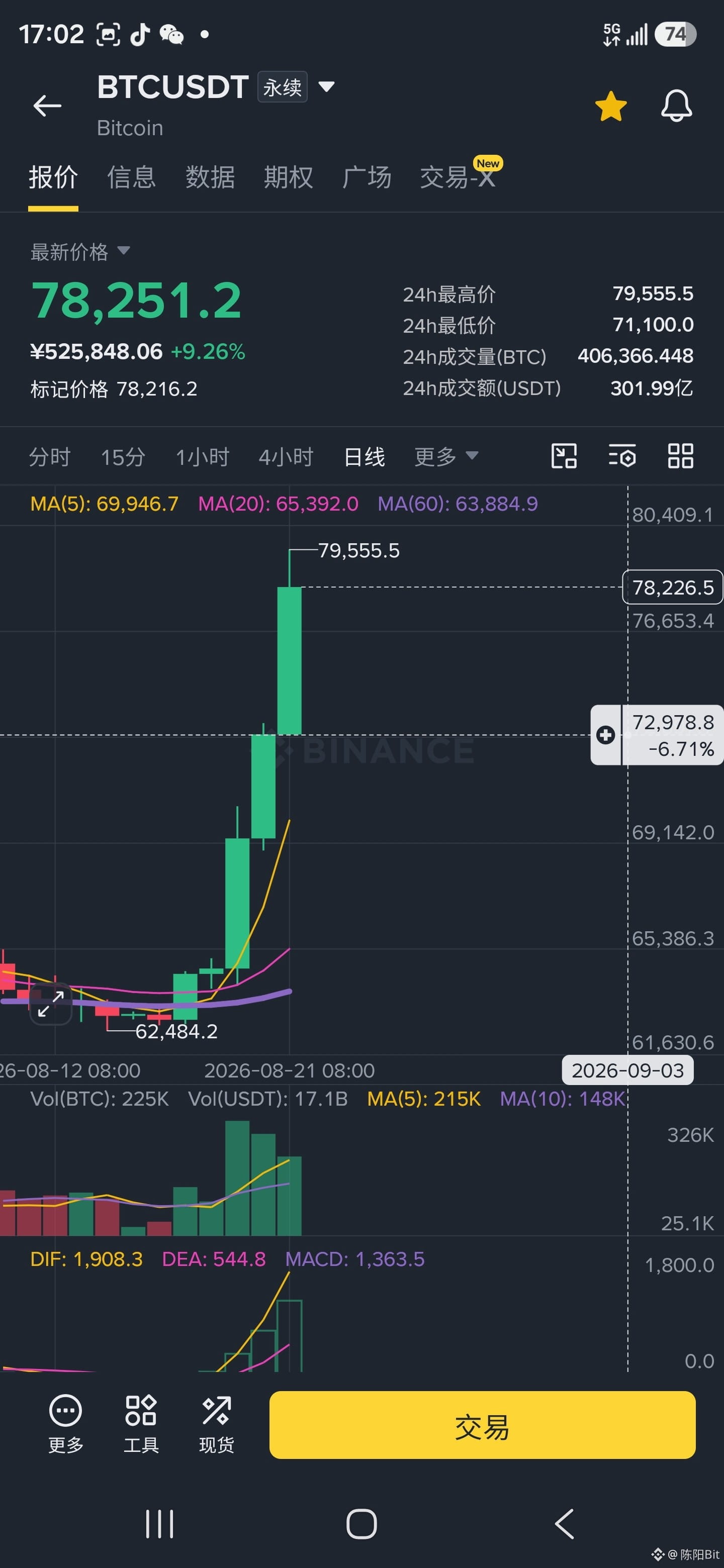This screenshot has height=1568, width=724.
Task: Select 分时 chart interval
Action: coord(50,456)
